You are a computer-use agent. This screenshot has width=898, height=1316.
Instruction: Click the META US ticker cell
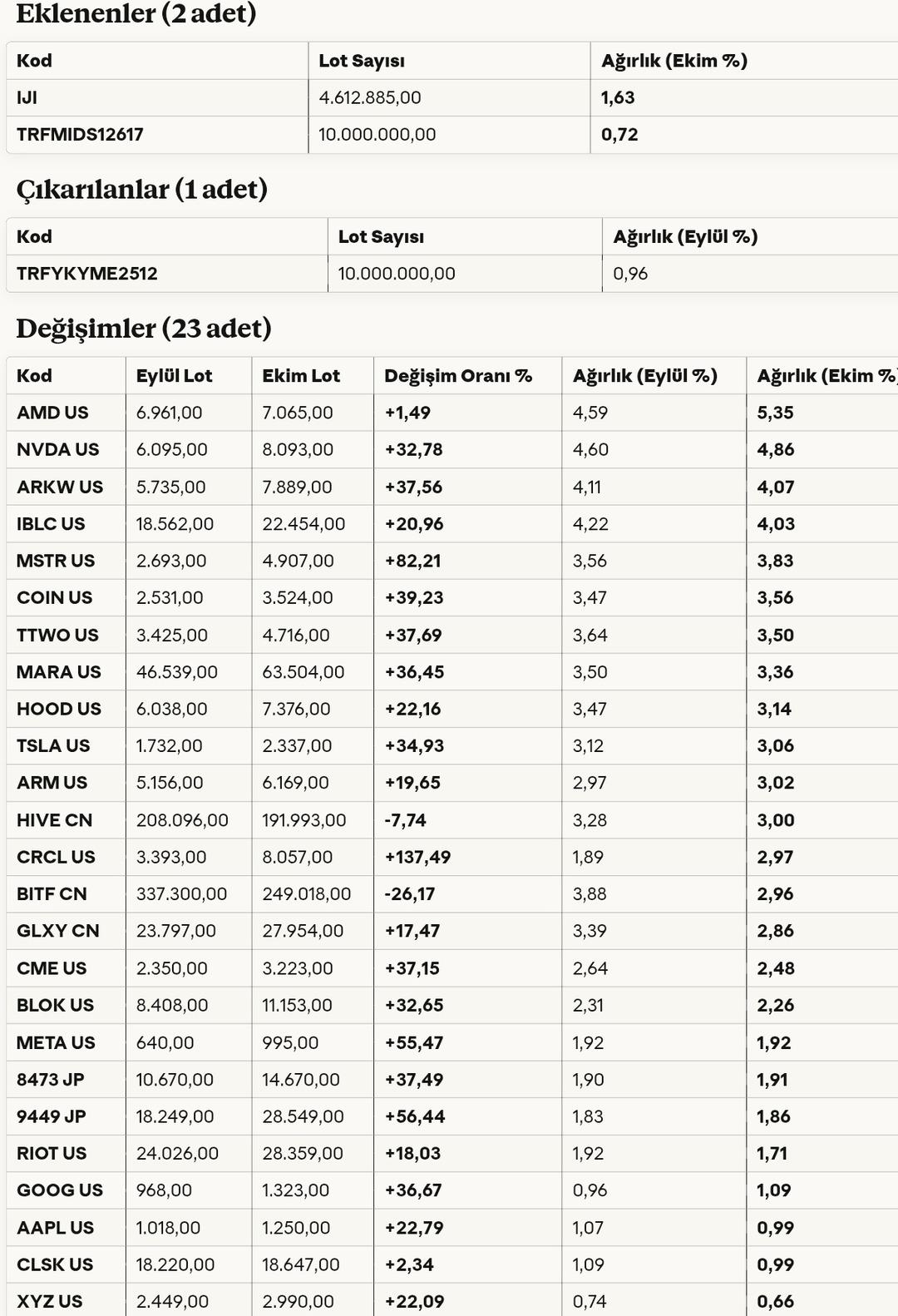[x=56, y=1042]
